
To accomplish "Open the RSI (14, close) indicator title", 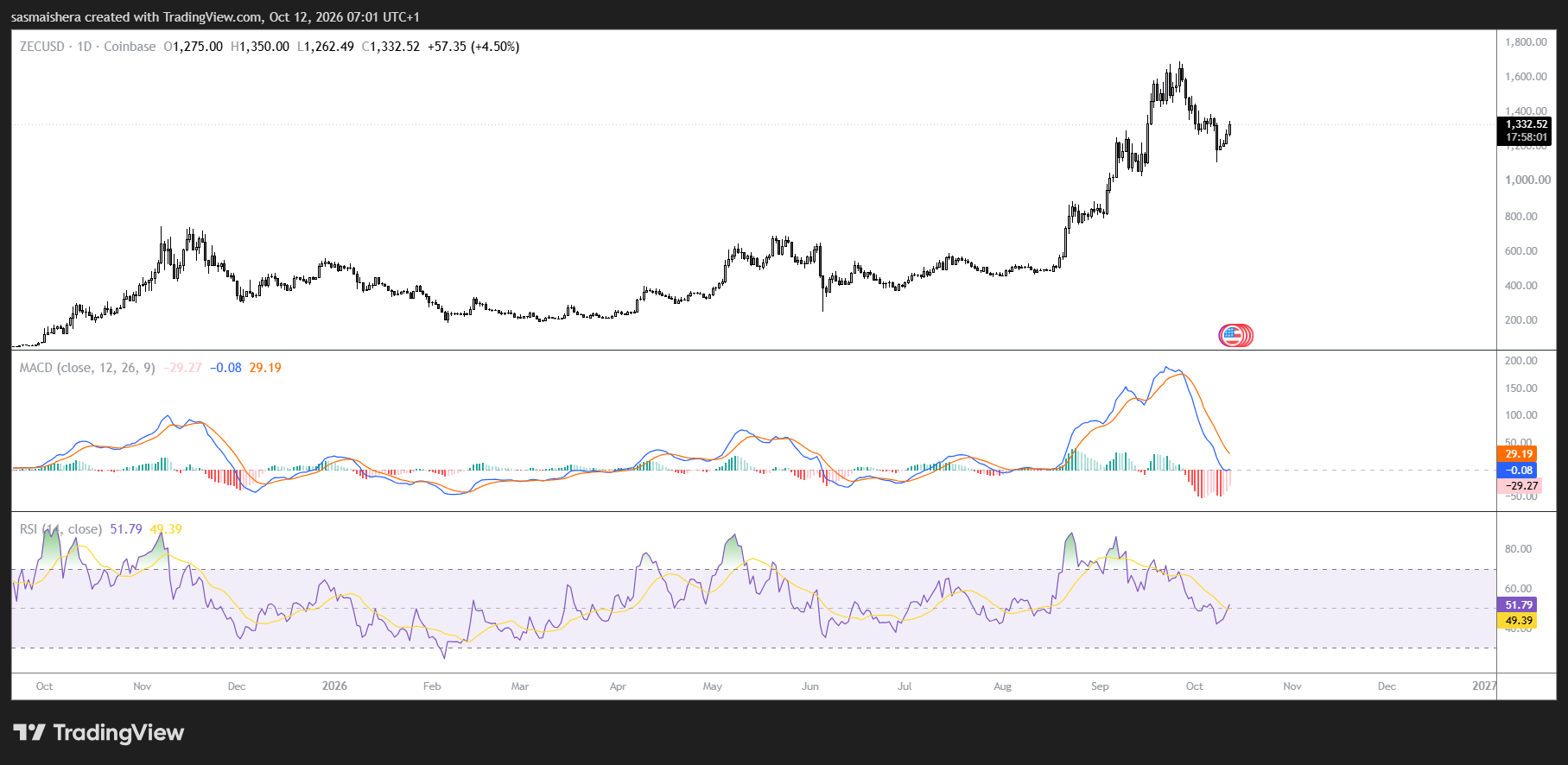I will point(60,529).
